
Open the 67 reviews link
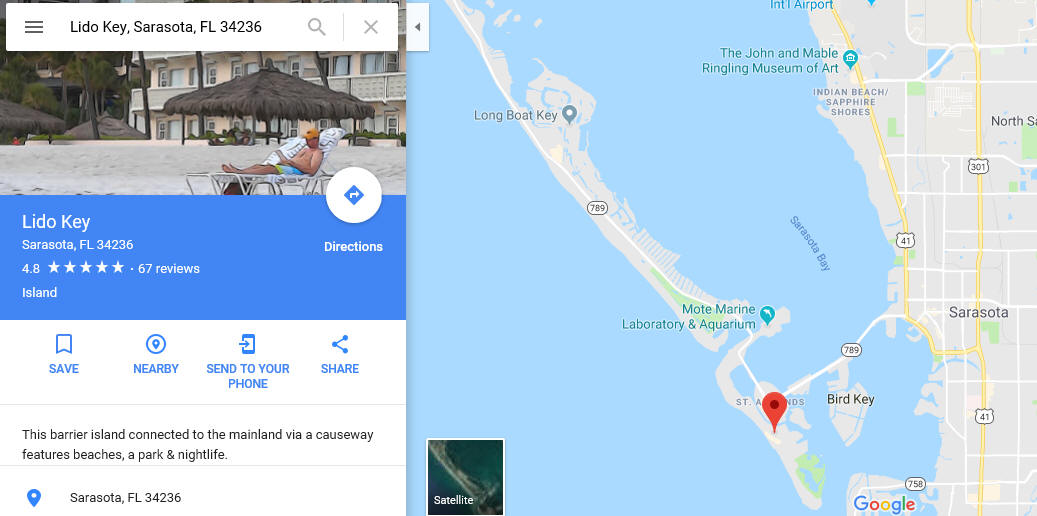pos(169,269)
